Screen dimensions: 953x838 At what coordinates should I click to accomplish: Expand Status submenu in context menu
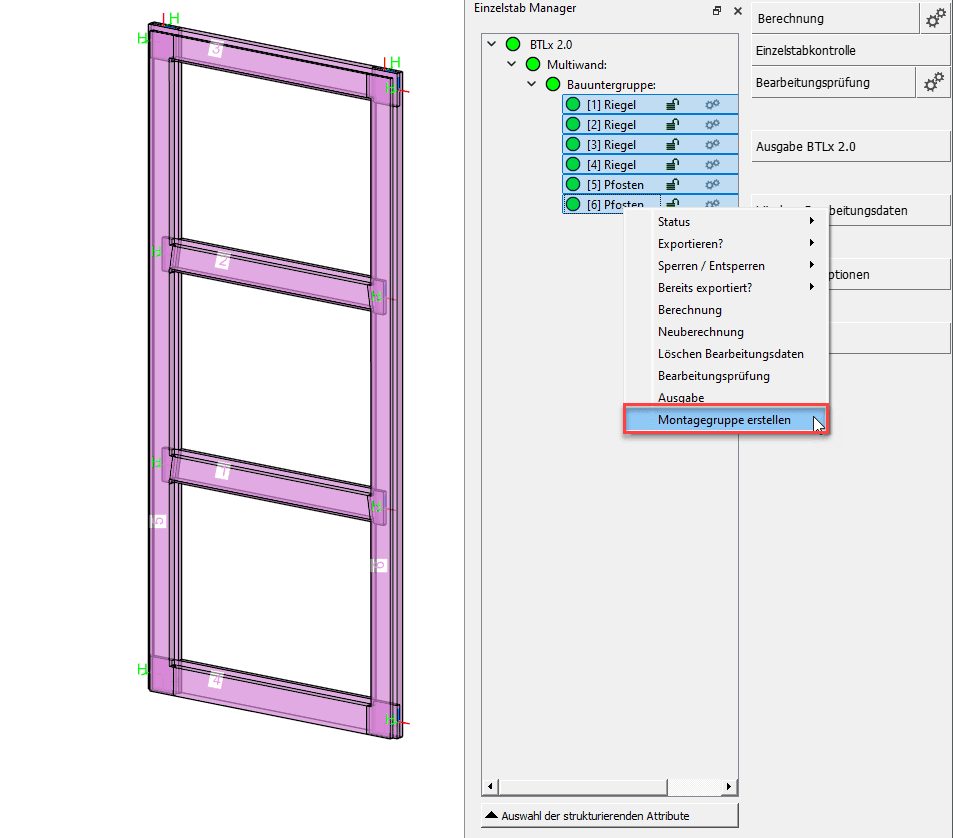click(726, 222)
